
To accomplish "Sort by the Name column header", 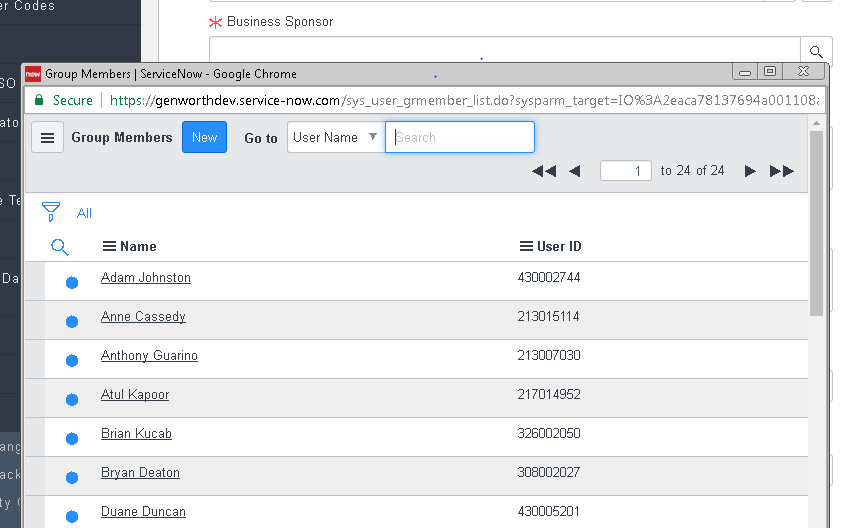I will 138,247.
